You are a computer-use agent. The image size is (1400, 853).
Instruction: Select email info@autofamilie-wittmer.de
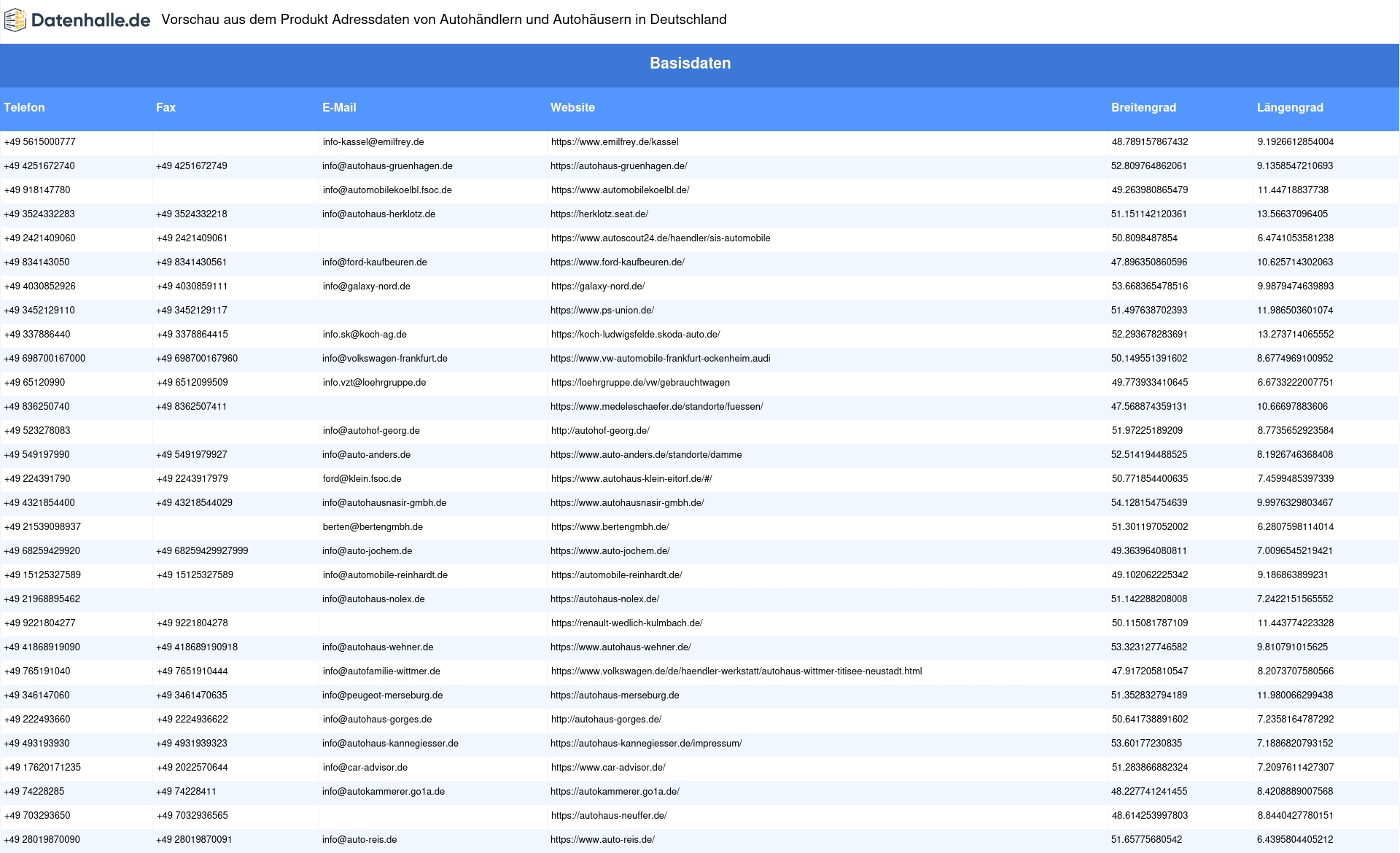point(381,671)
